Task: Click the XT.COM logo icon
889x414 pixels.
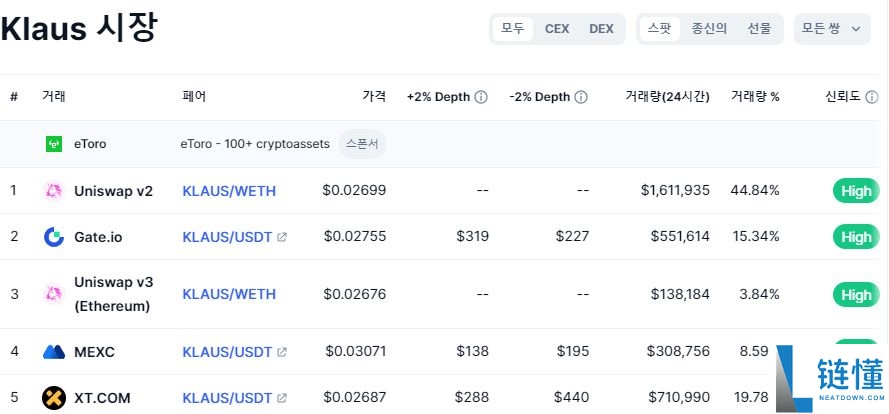Action: pyautogui.click(x=54, y=398)
